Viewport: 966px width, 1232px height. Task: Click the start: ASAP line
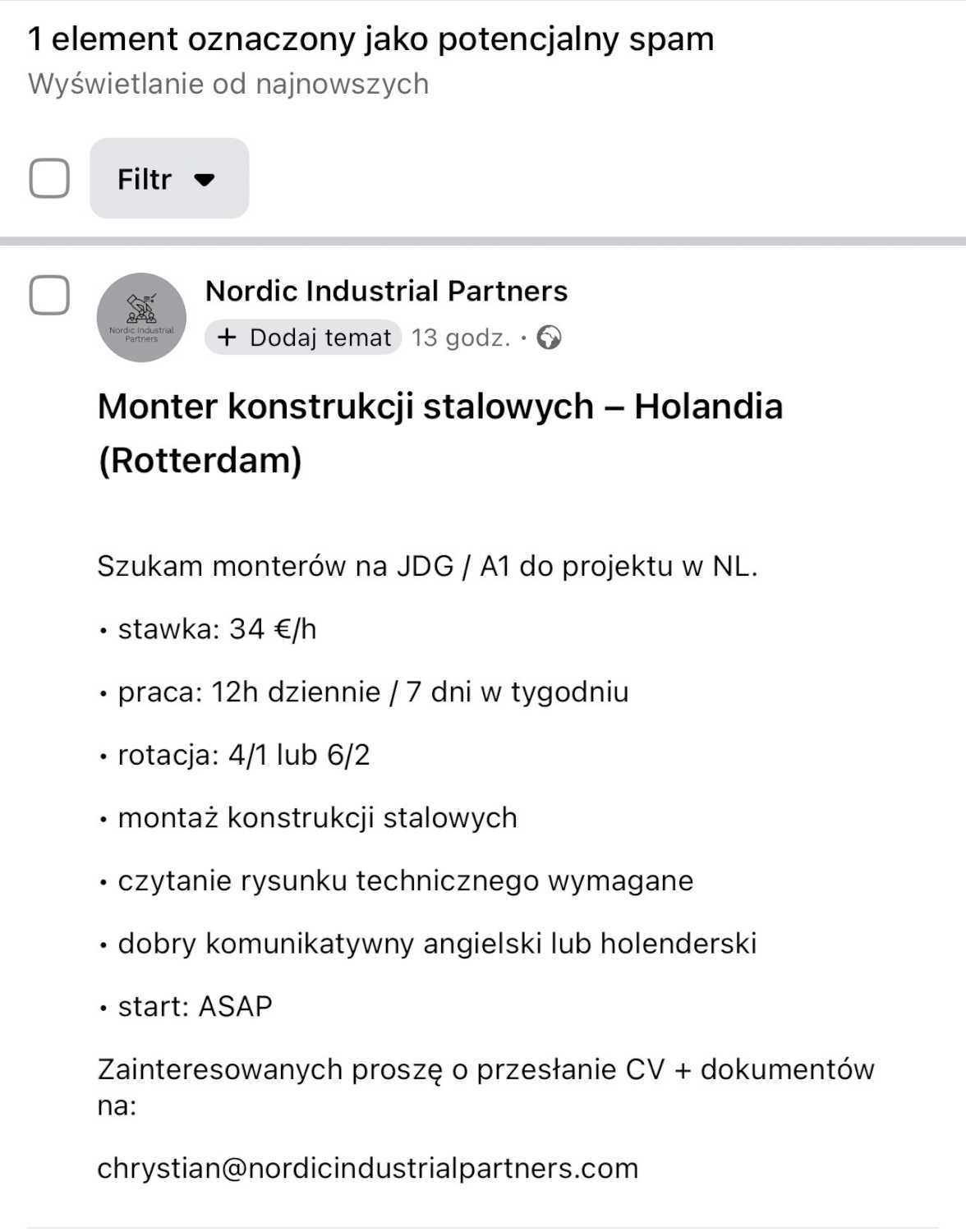point(195,1006)
